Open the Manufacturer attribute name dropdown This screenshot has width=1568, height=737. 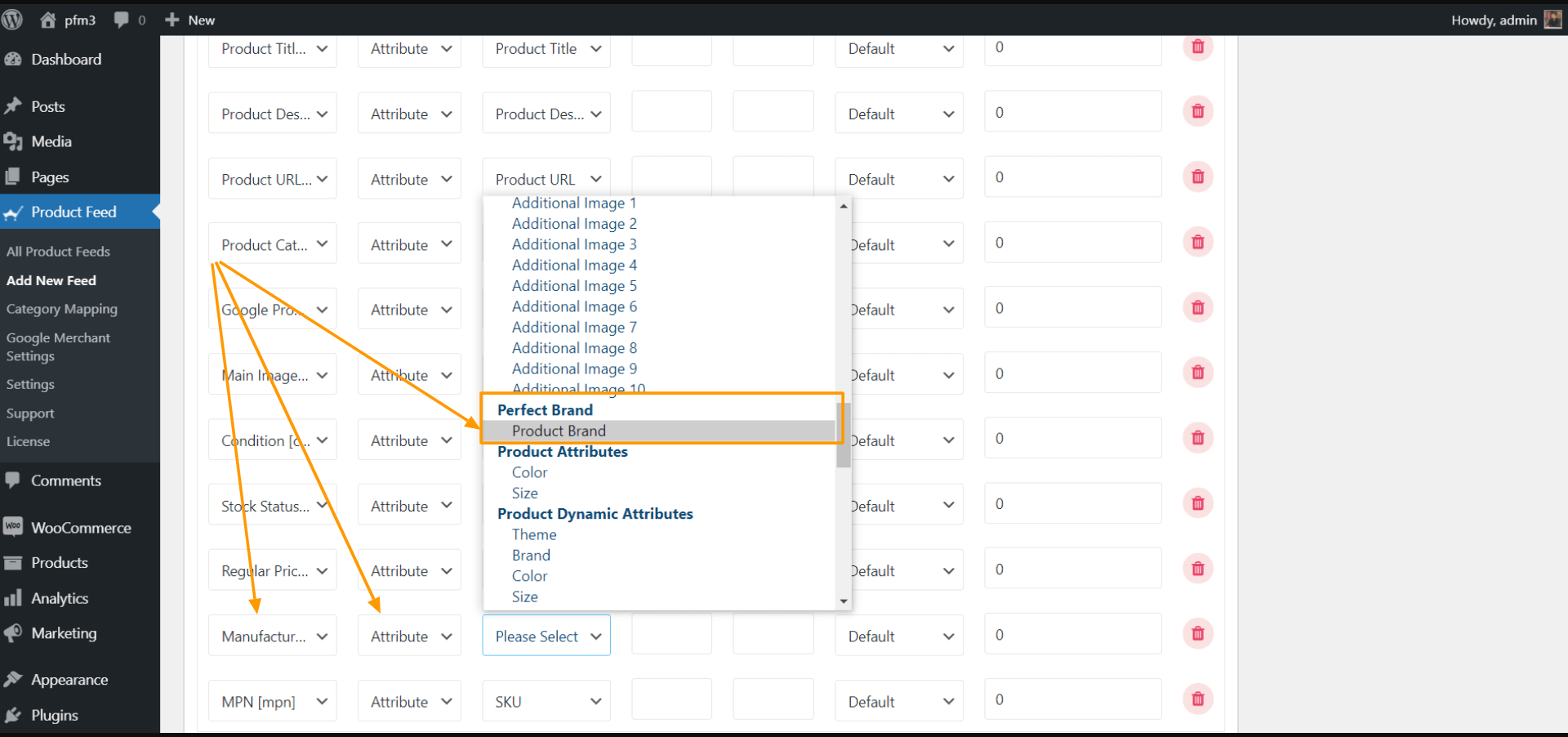[273, 636]
